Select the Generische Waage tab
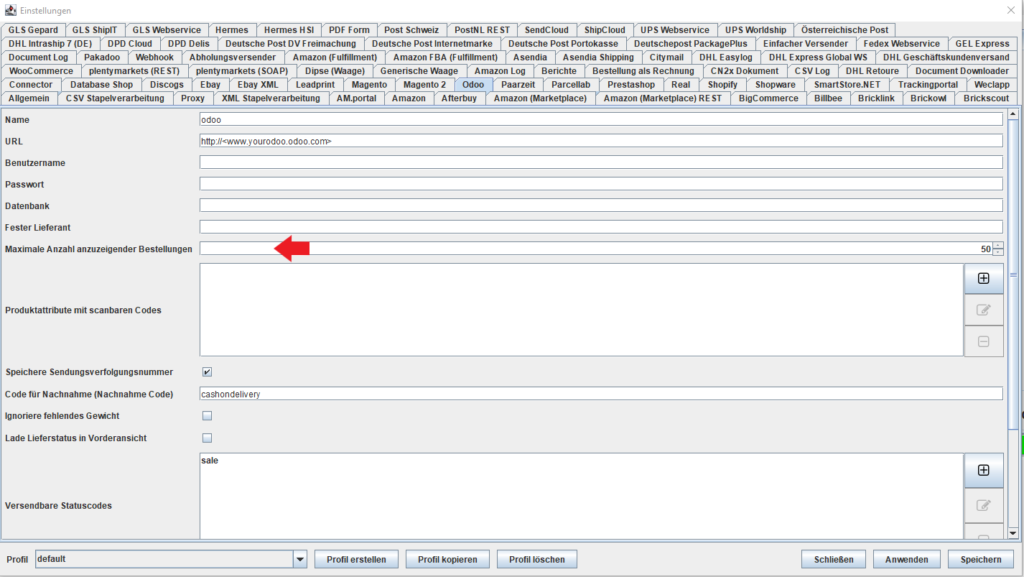 tap(419, 71)
